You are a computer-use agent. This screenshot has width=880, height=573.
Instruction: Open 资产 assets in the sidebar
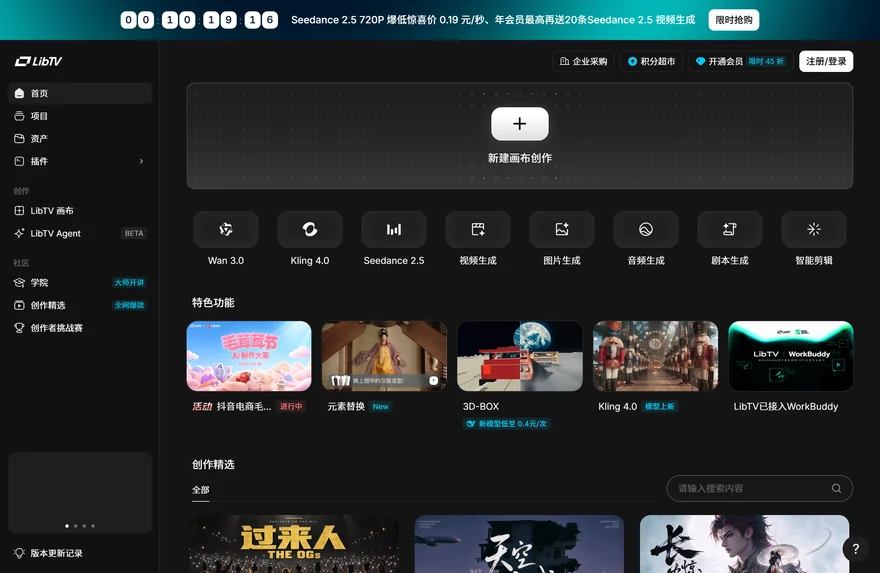[x=80, y=138]
